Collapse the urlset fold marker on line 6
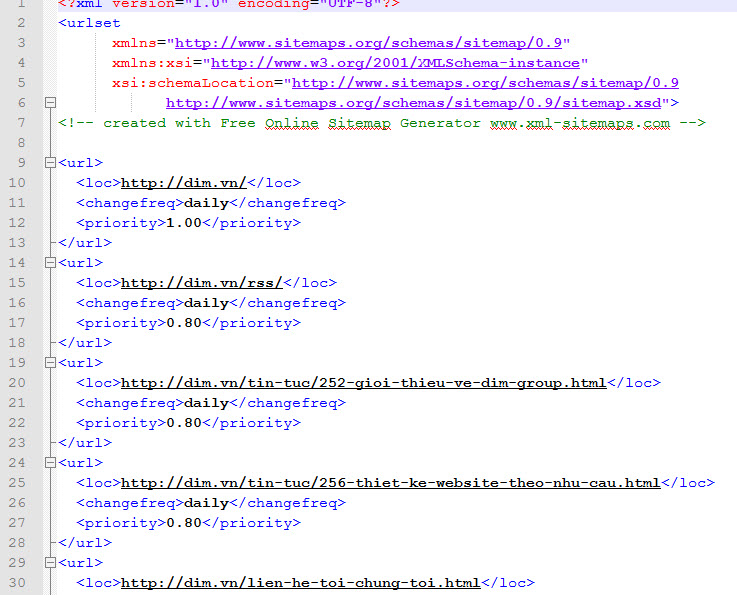This screenshot has height=595, width=737. tap(50, 103)
